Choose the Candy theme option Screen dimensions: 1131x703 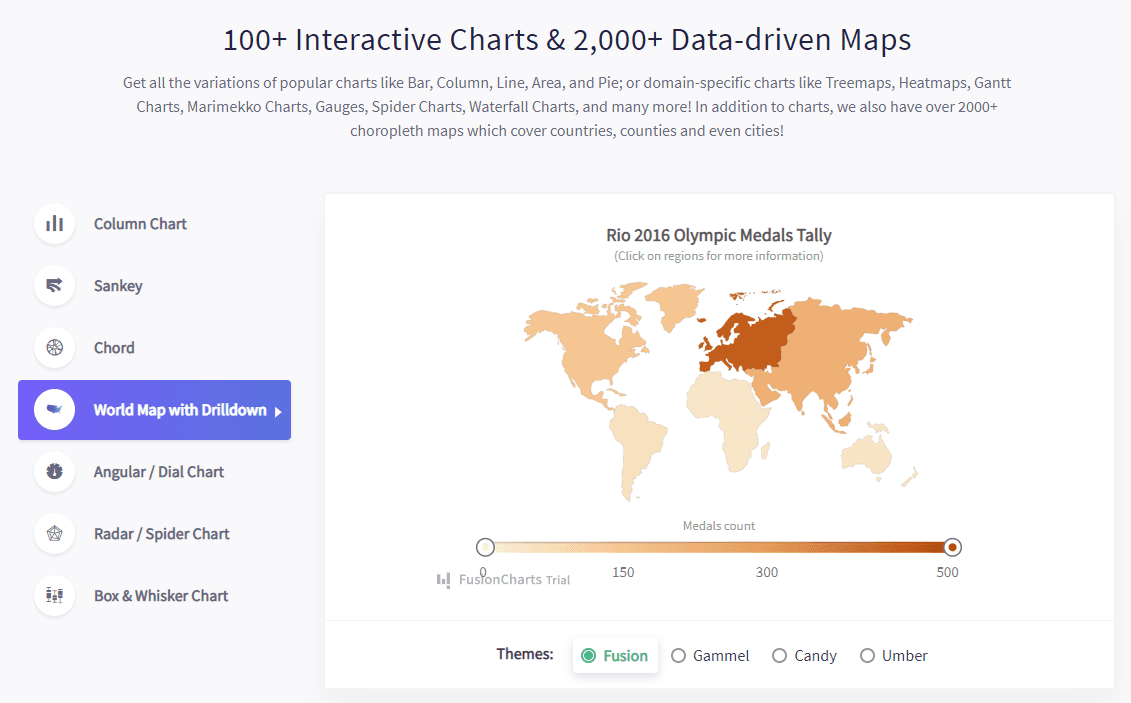point(780,656)
